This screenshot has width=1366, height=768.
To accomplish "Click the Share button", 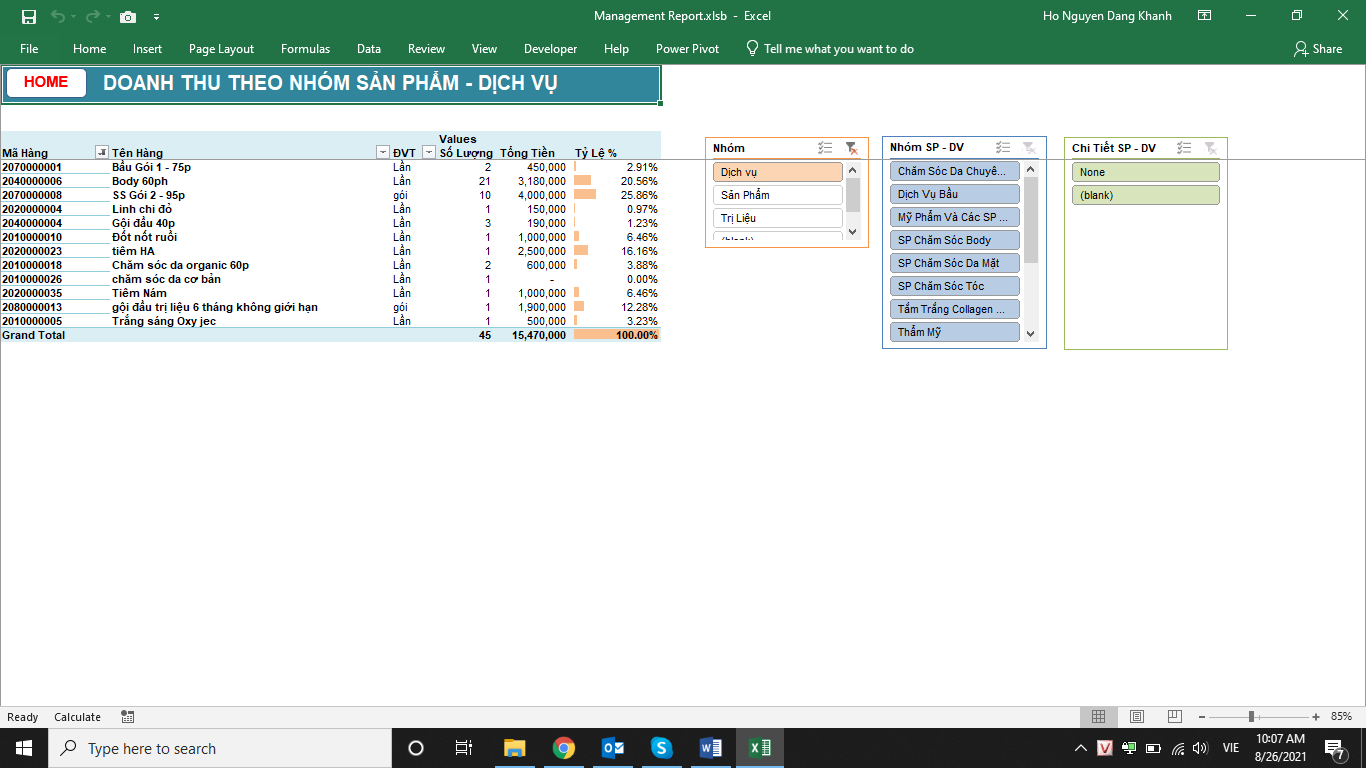I will [x=1318, y=48].
